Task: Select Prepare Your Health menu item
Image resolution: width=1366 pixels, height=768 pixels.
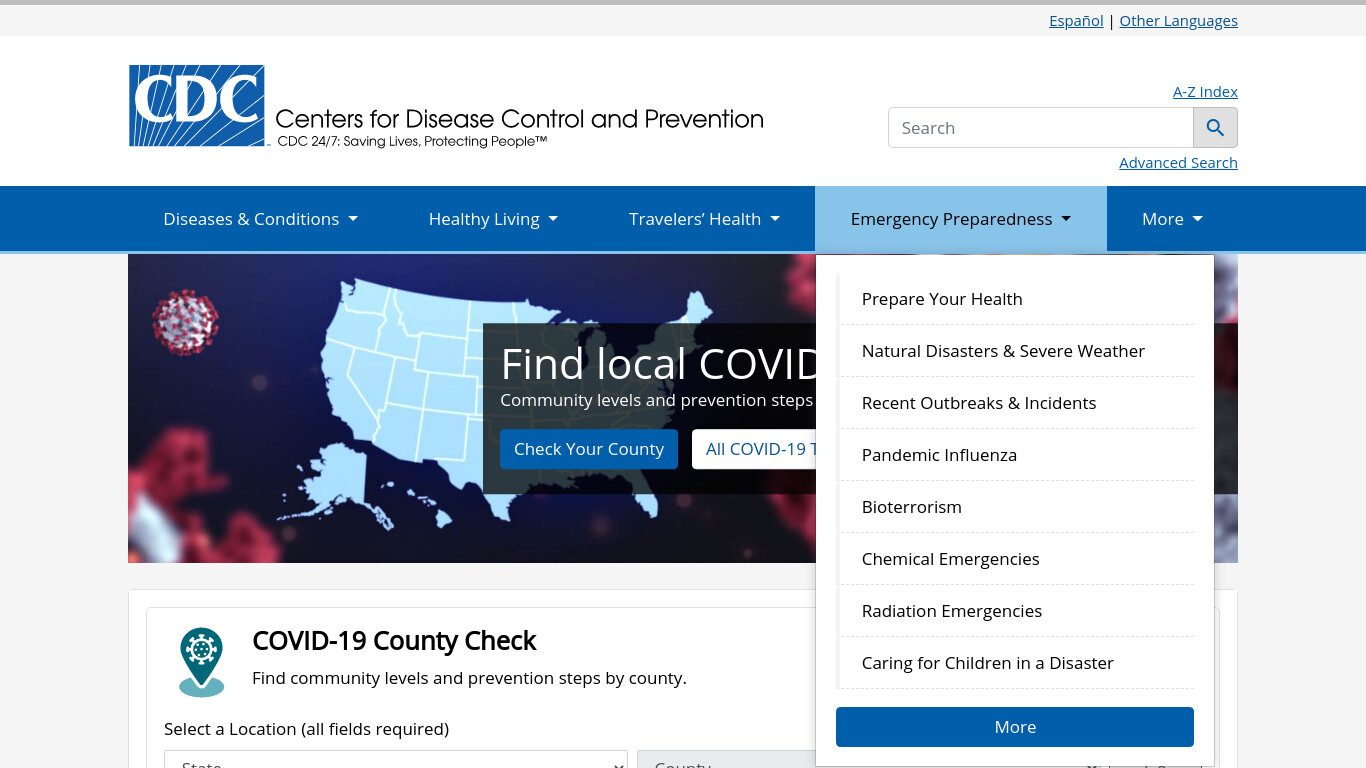Action: [1017, 299]
